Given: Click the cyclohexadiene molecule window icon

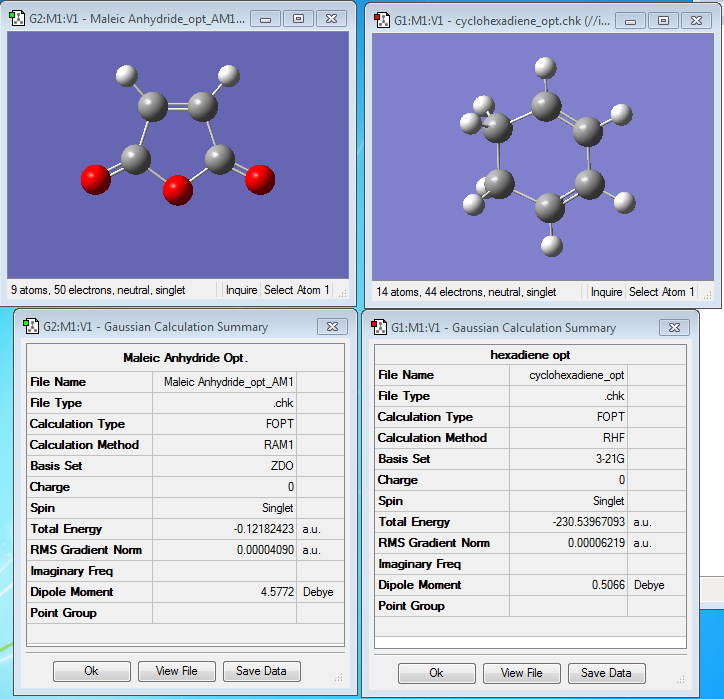Looking at the screenshot, I should coord(382,20).
